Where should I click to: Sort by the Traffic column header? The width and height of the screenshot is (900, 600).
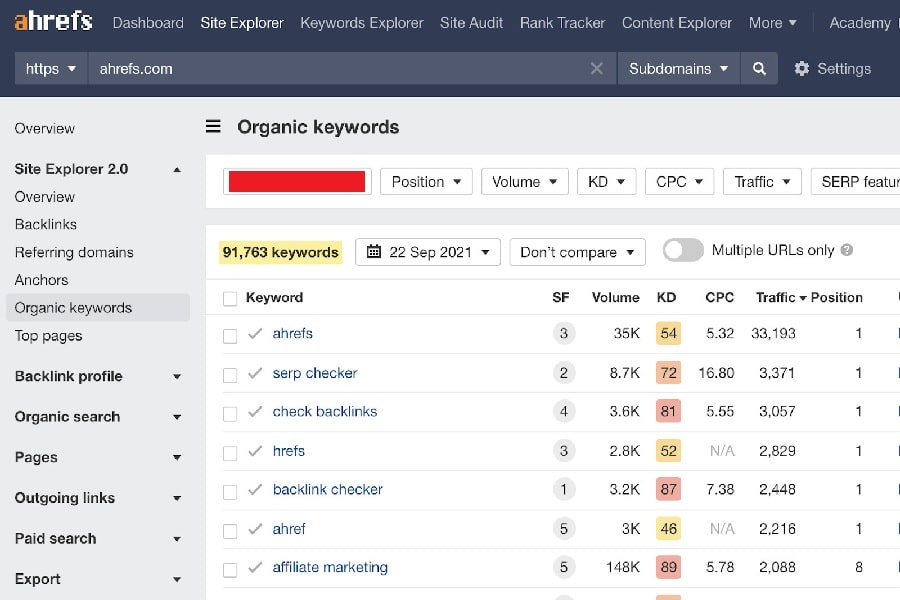pyautogui.click(x=781, y=297)
